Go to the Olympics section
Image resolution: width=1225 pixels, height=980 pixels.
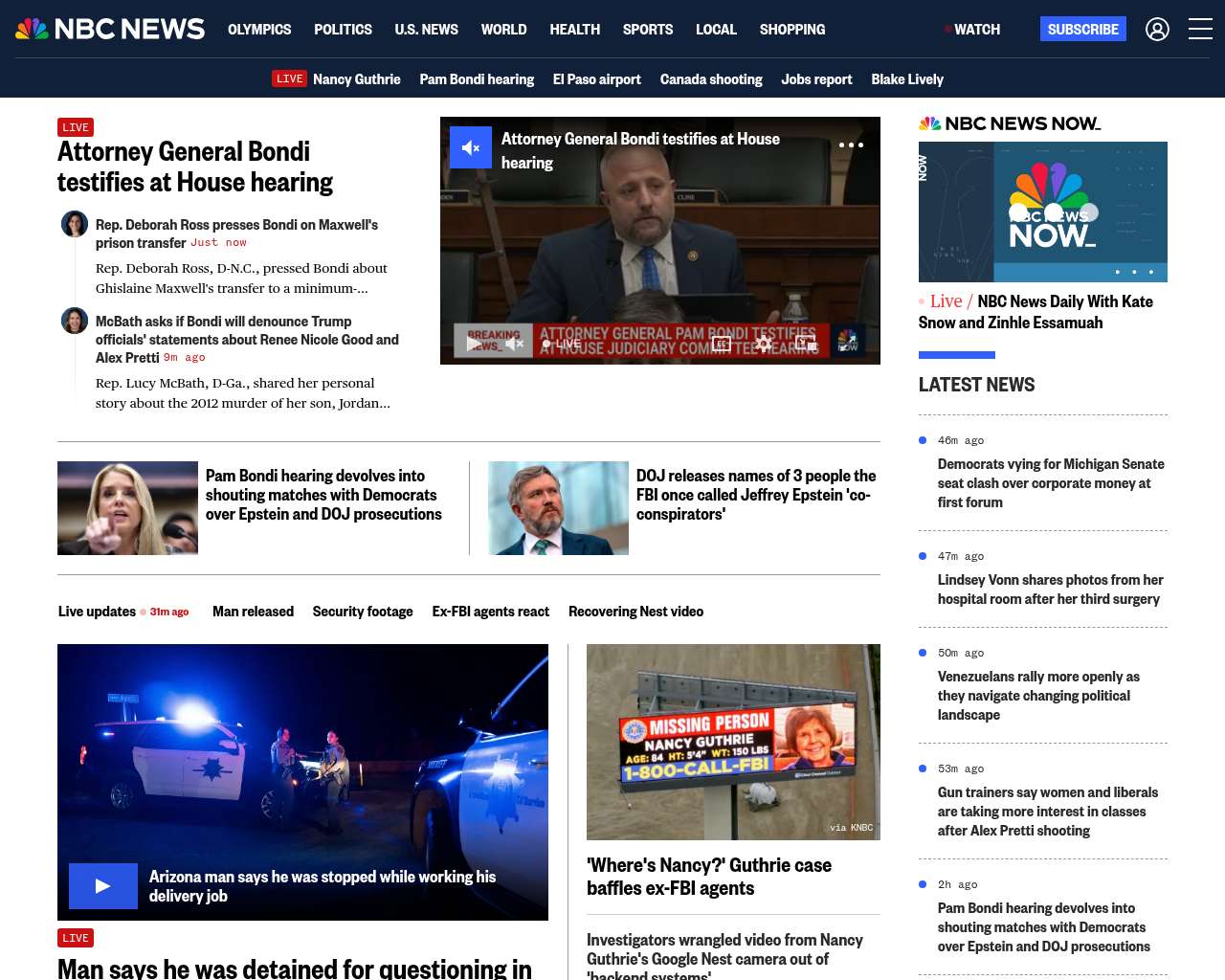[x=259, y=30]
